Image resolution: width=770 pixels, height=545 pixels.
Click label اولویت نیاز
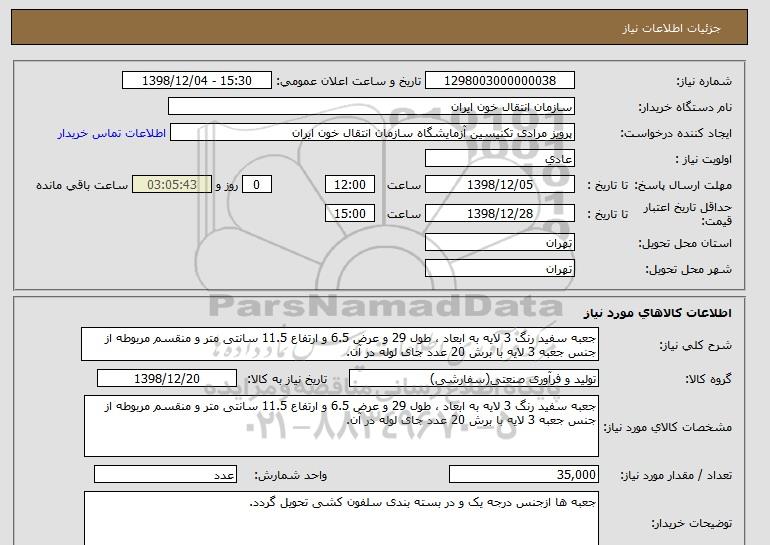click(x=704, y=159)
